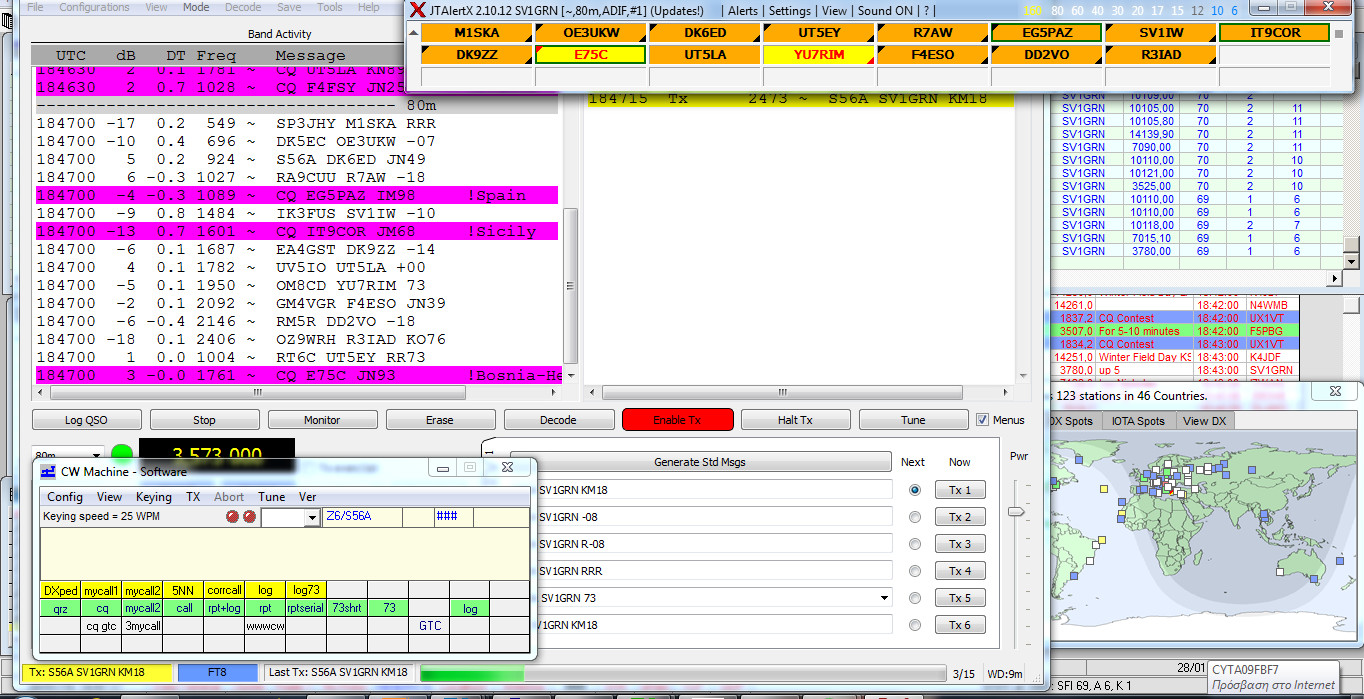Click the second red keying icon in CW Machine

click(x=249, y=517)
